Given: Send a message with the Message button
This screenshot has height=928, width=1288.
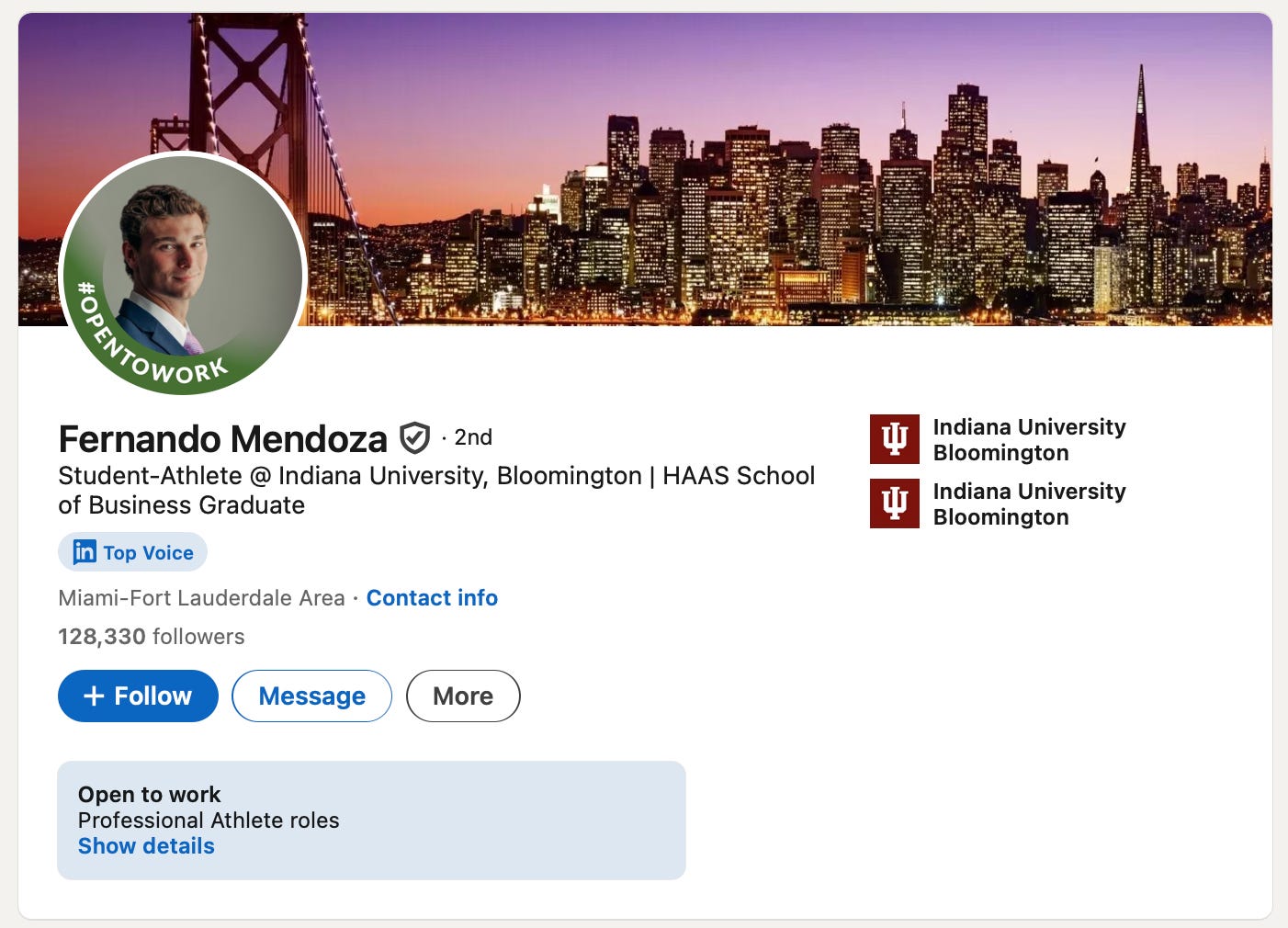Looking at the screenshot, I should click(312, 696).
